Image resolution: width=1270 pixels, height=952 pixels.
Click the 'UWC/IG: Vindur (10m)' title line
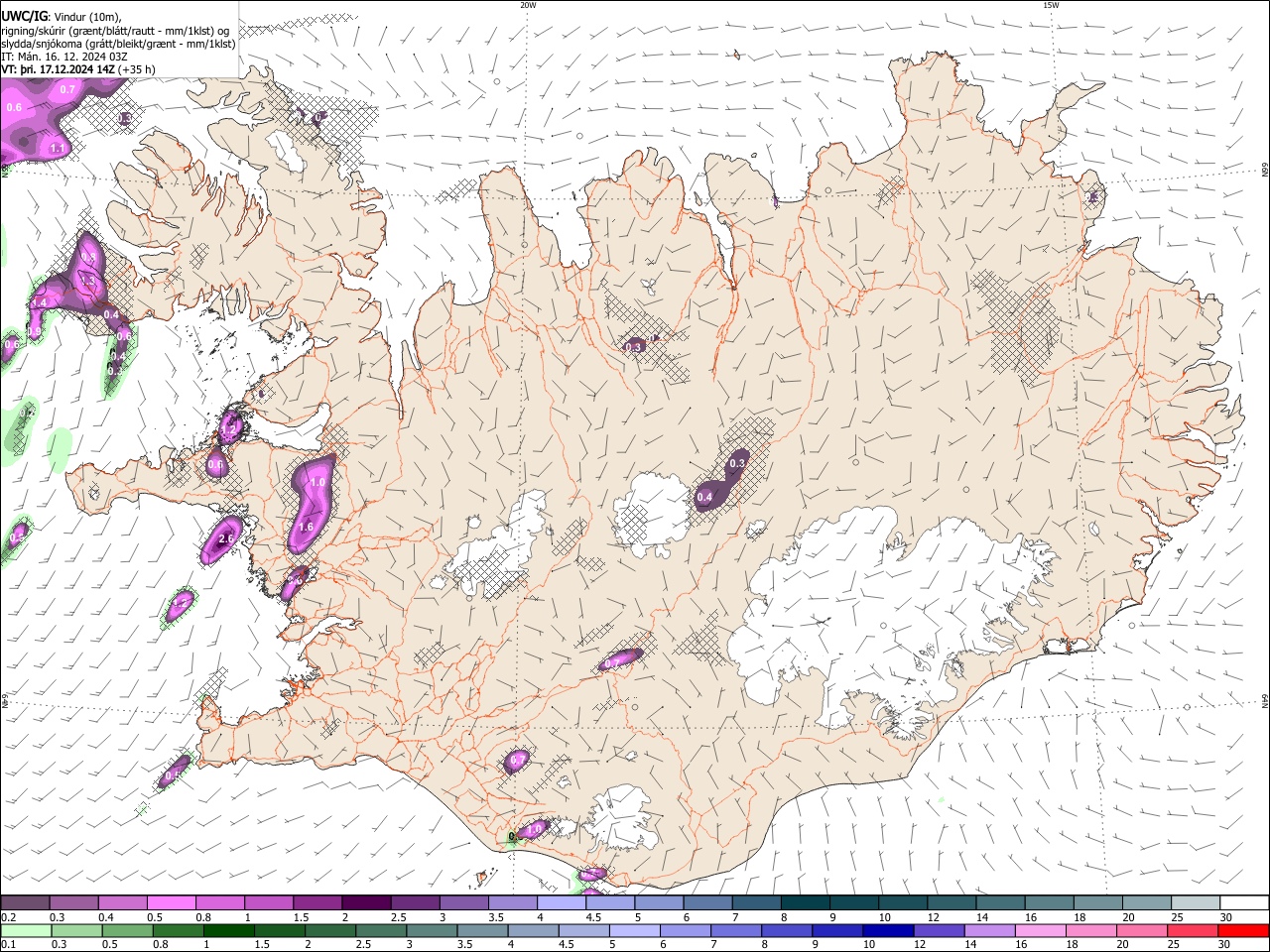[62, 17]
